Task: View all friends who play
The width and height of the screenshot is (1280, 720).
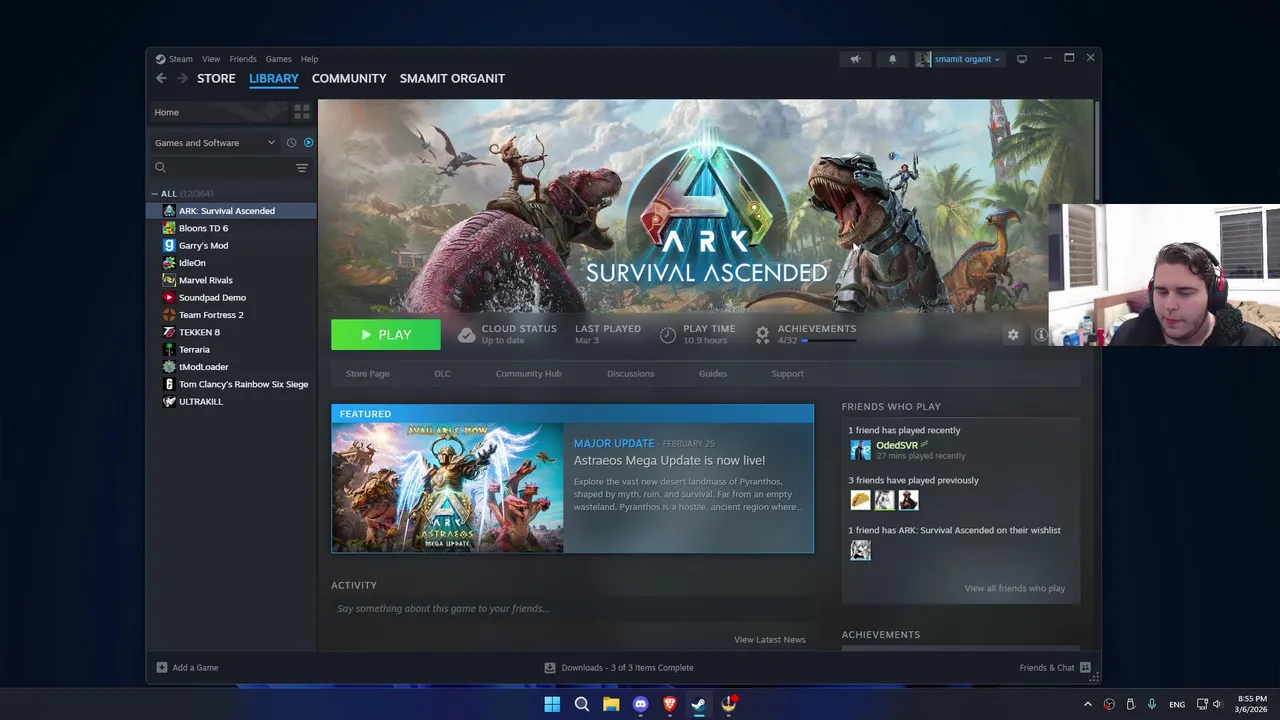Action: point(1014,588)
